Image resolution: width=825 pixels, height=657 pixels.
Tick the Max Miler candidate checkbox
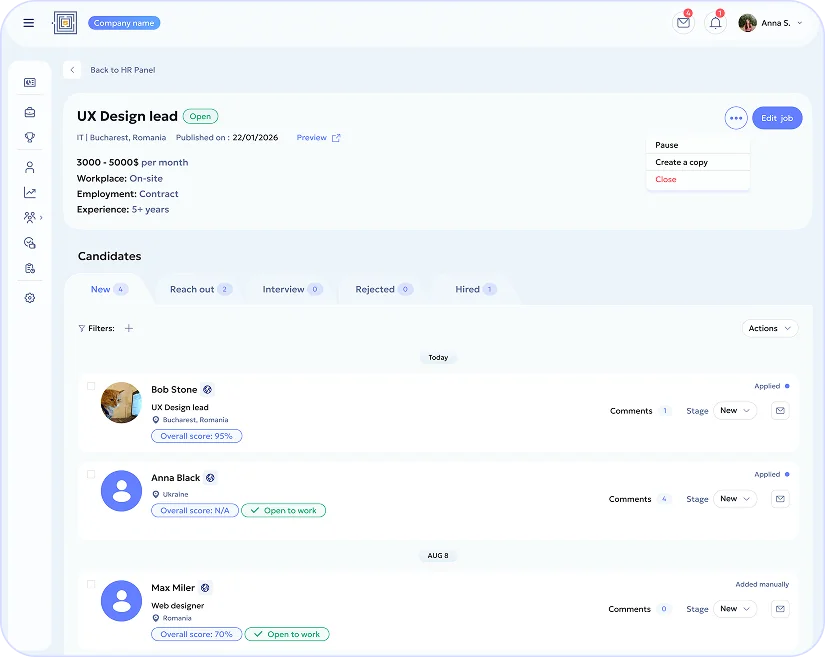[91, 584]
